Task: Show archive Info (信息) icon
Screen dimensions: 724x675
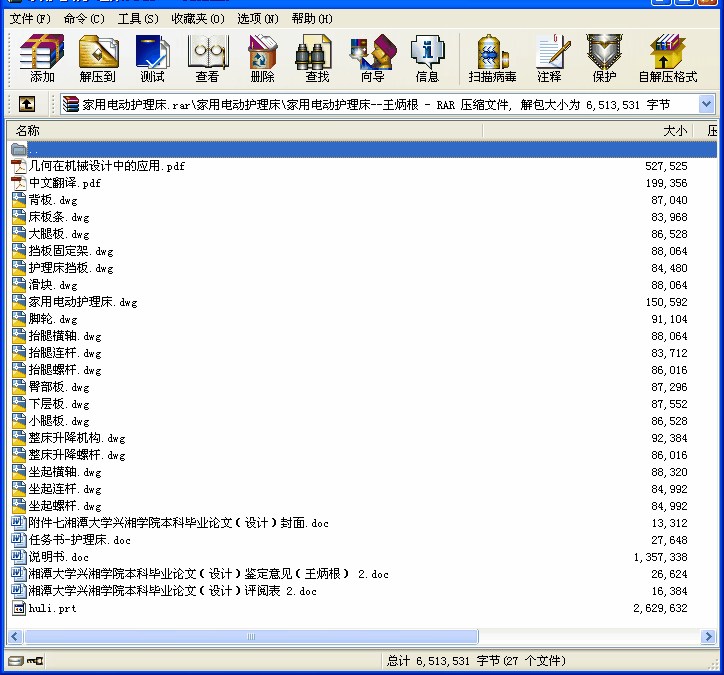Action: click(427, 58)
